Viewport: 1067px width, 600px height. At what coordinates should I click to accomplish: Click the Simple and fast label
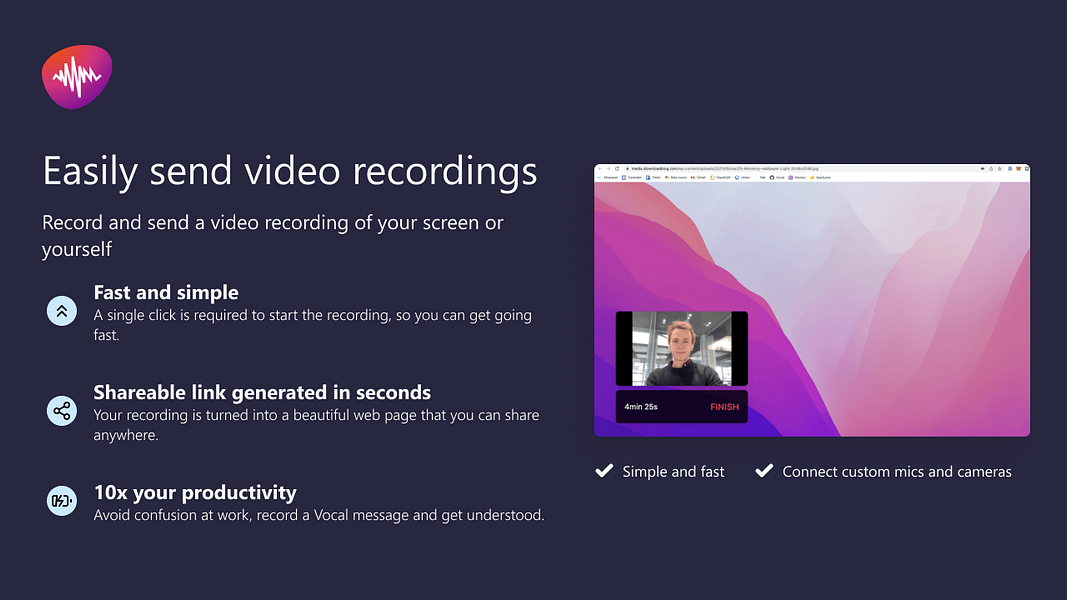coord(673,471)
